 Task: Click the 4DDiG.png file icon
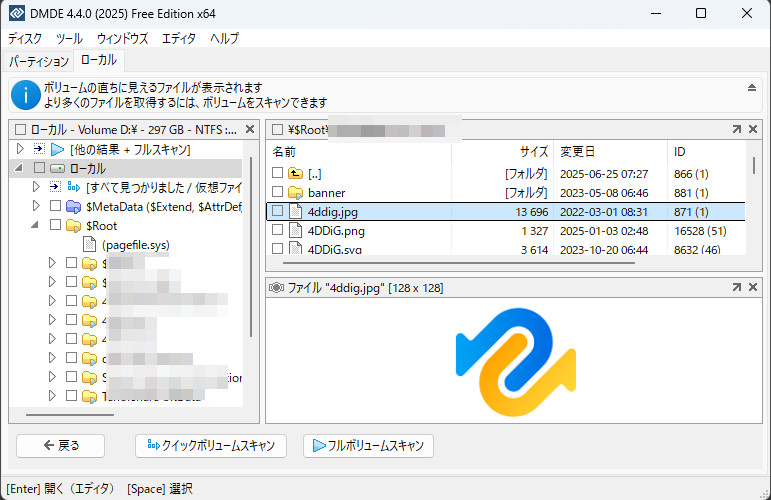click(x=295, y=230)
